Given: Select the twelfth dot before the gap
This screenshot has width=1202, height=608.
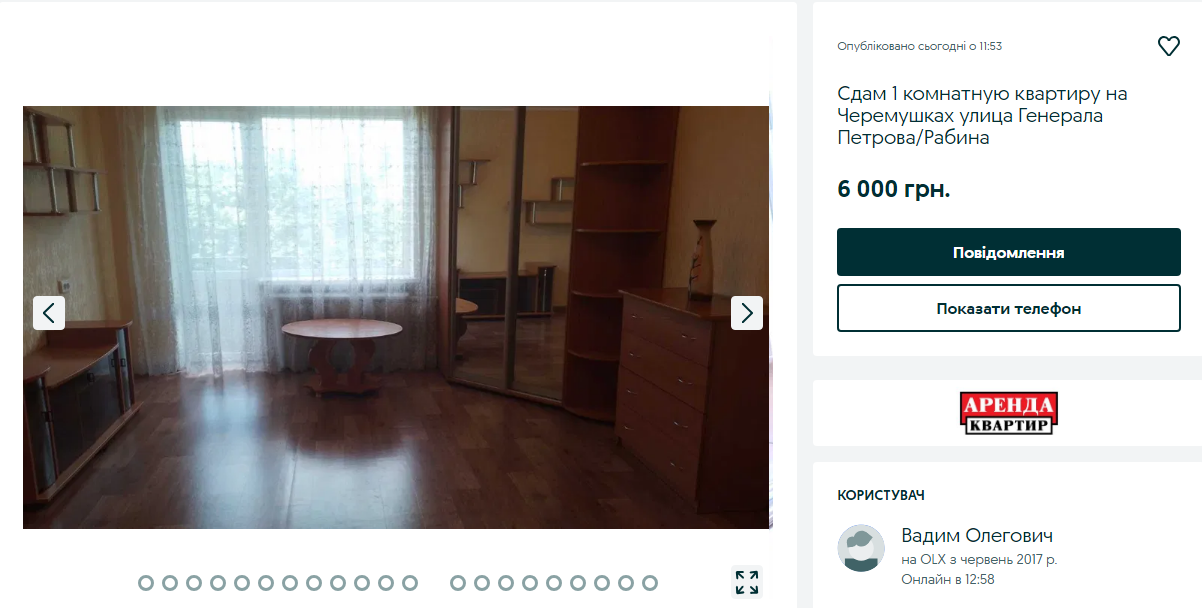Looking at the screenshot, I should coord(410,583).
